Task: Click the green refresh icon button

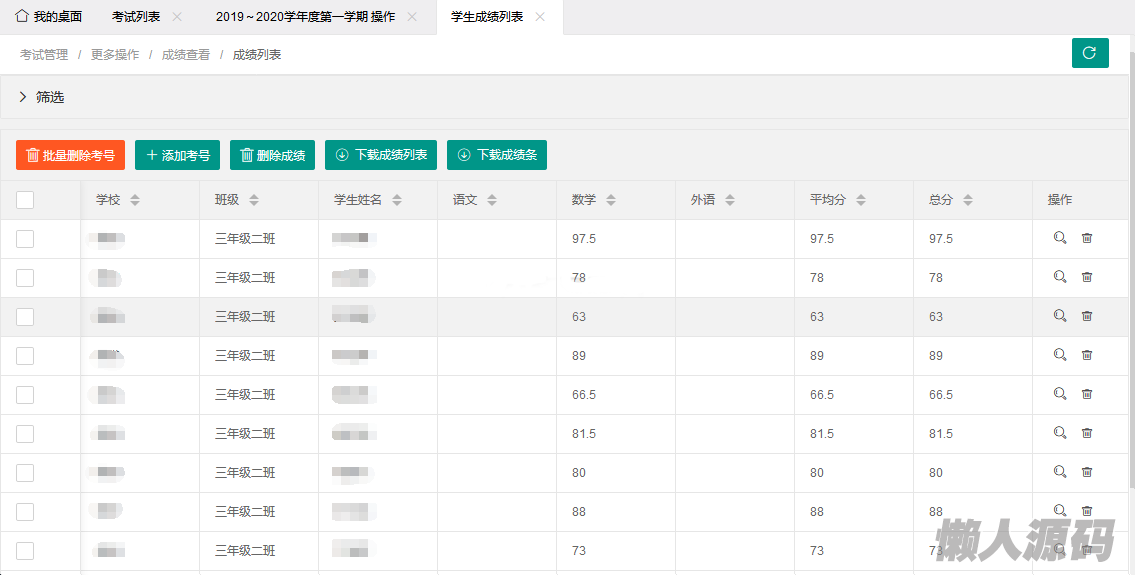Action: (1090, 53)
